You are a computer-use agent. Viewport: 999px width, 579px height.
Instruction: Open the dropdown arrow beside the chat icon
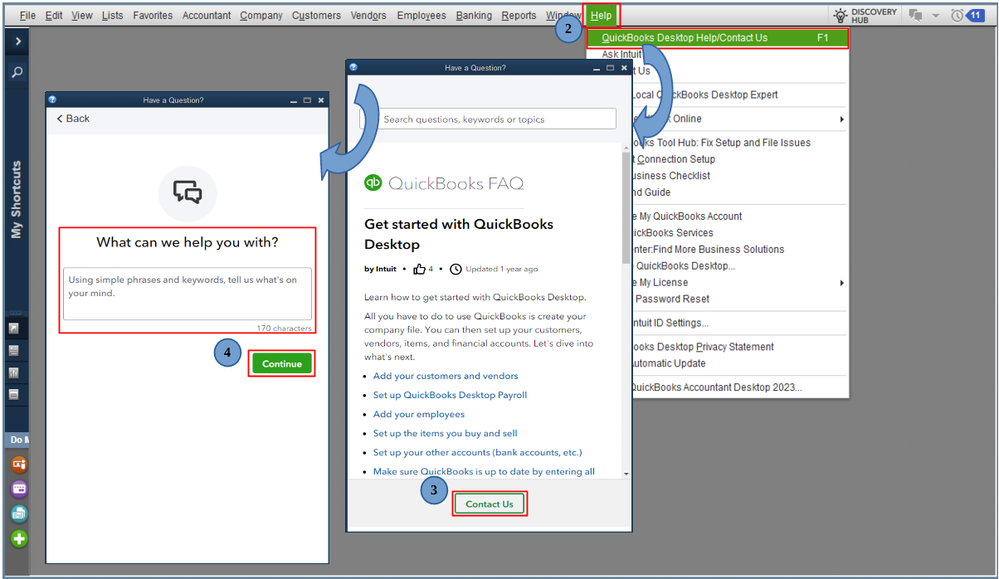click(935, 14)
